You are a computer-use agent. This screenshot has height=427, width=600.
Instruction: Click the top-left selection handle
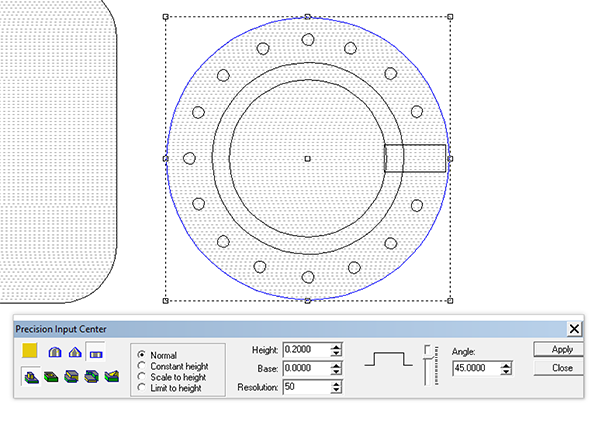(166, 17)
